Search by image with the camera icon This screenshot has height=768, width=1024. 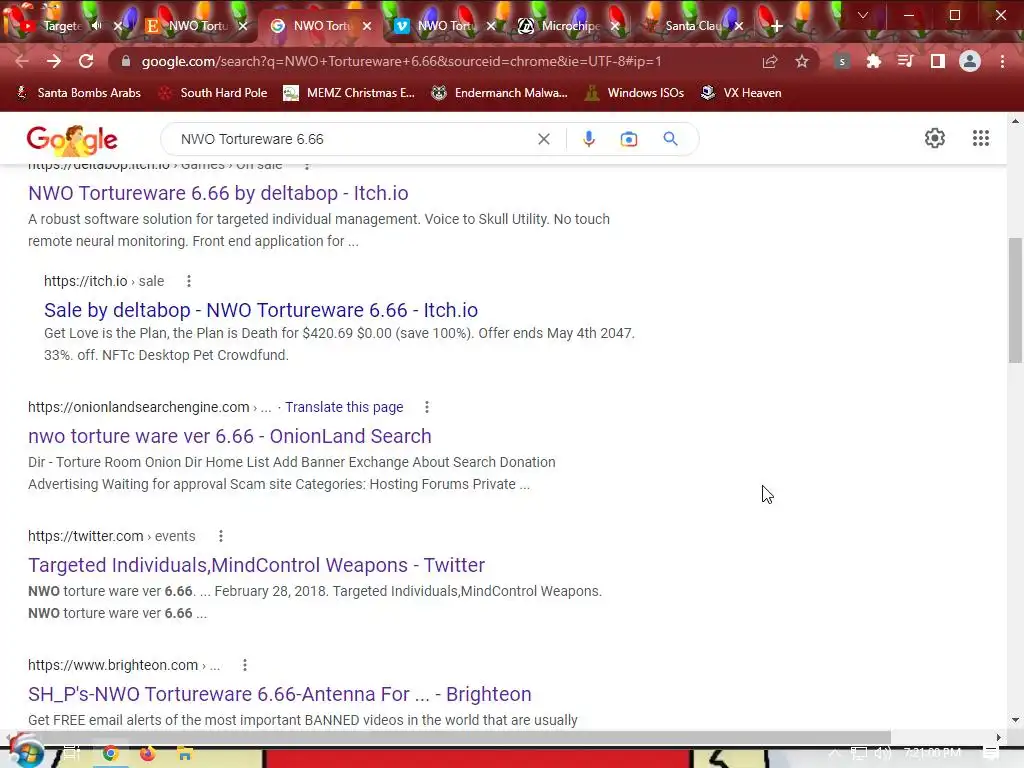[628, 139]
